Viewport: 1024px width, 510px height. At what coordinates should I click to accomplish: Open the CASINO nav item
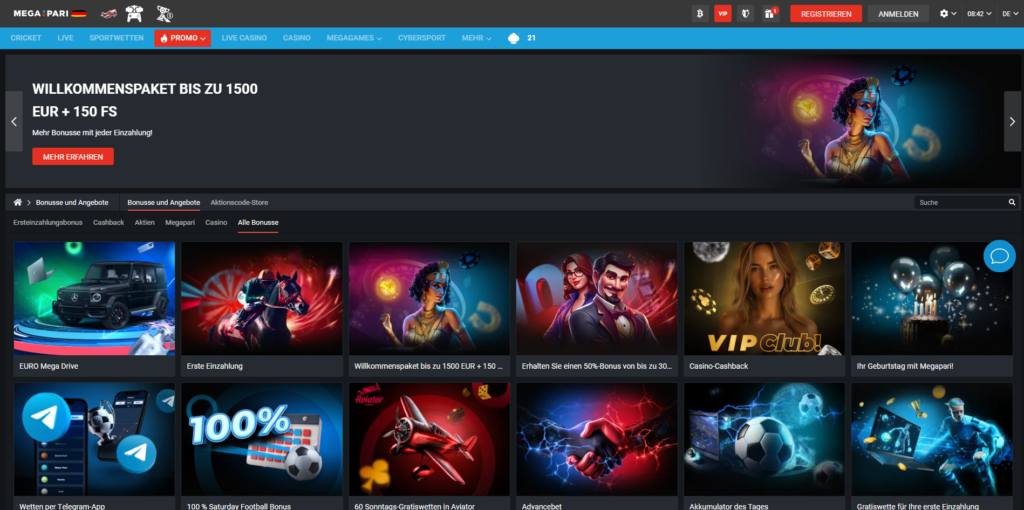point(296,39)
